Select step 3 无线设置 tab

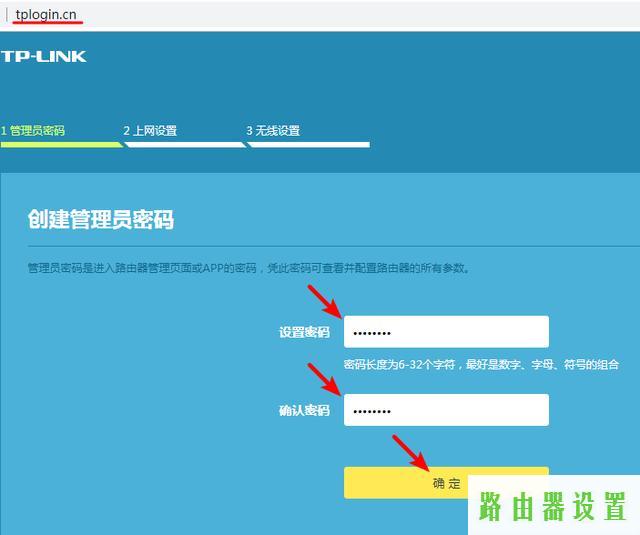[273, 131]
